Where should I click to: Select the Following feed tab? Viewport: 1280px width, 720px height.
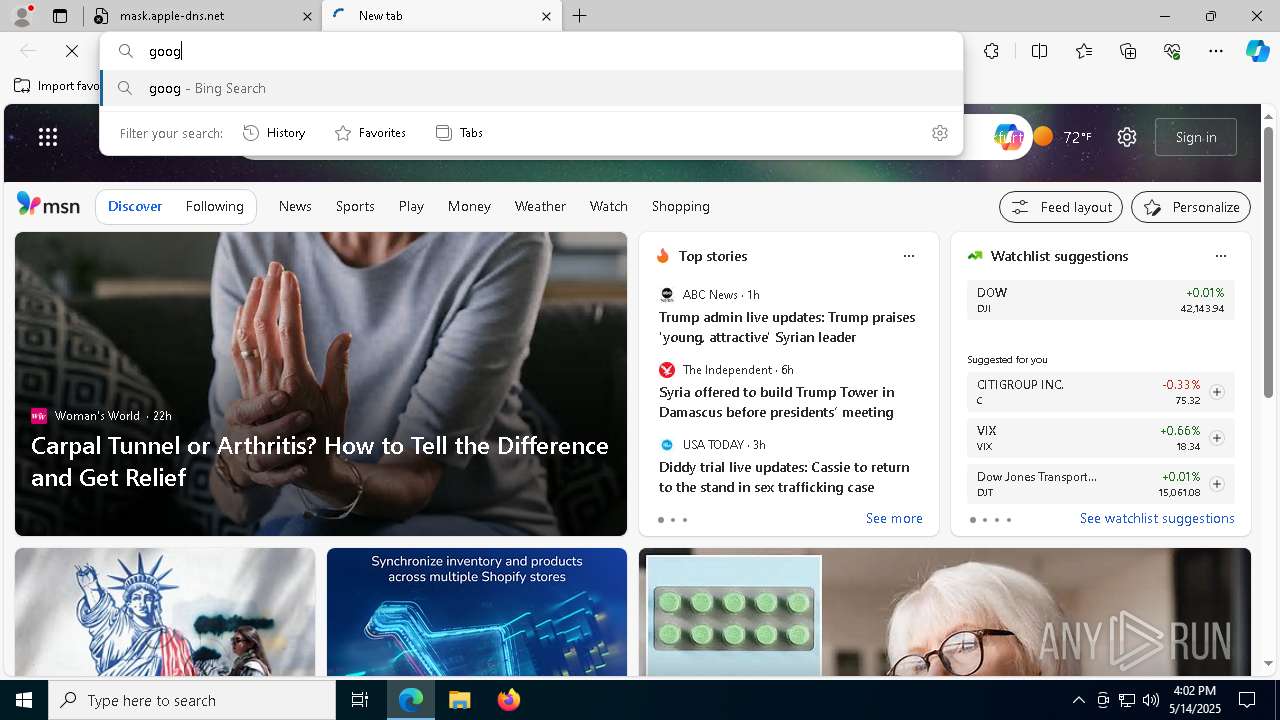pos(215,206)
